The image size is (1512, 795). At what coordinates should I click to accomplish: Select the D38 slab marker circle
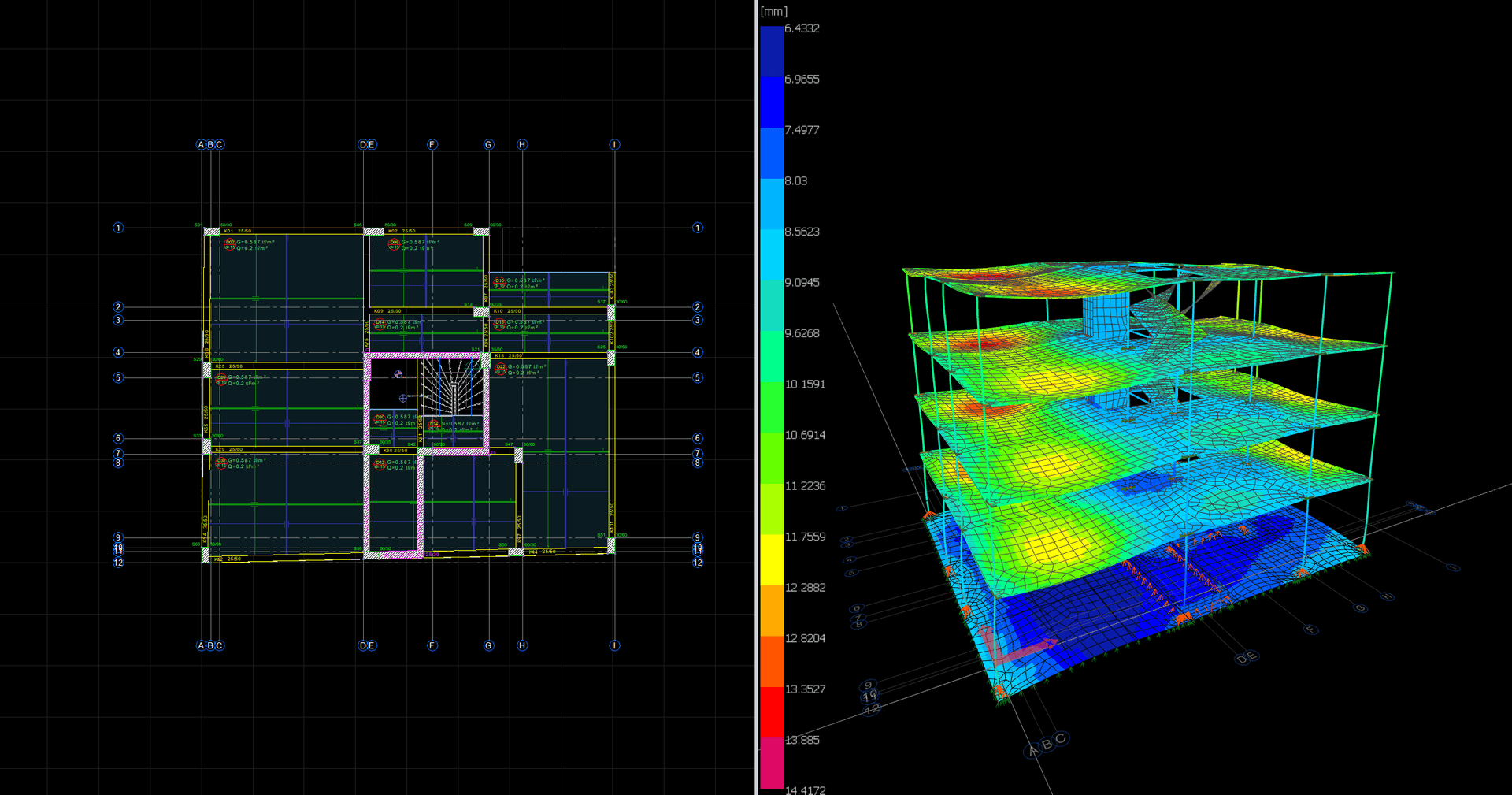(x=221, y=463)
